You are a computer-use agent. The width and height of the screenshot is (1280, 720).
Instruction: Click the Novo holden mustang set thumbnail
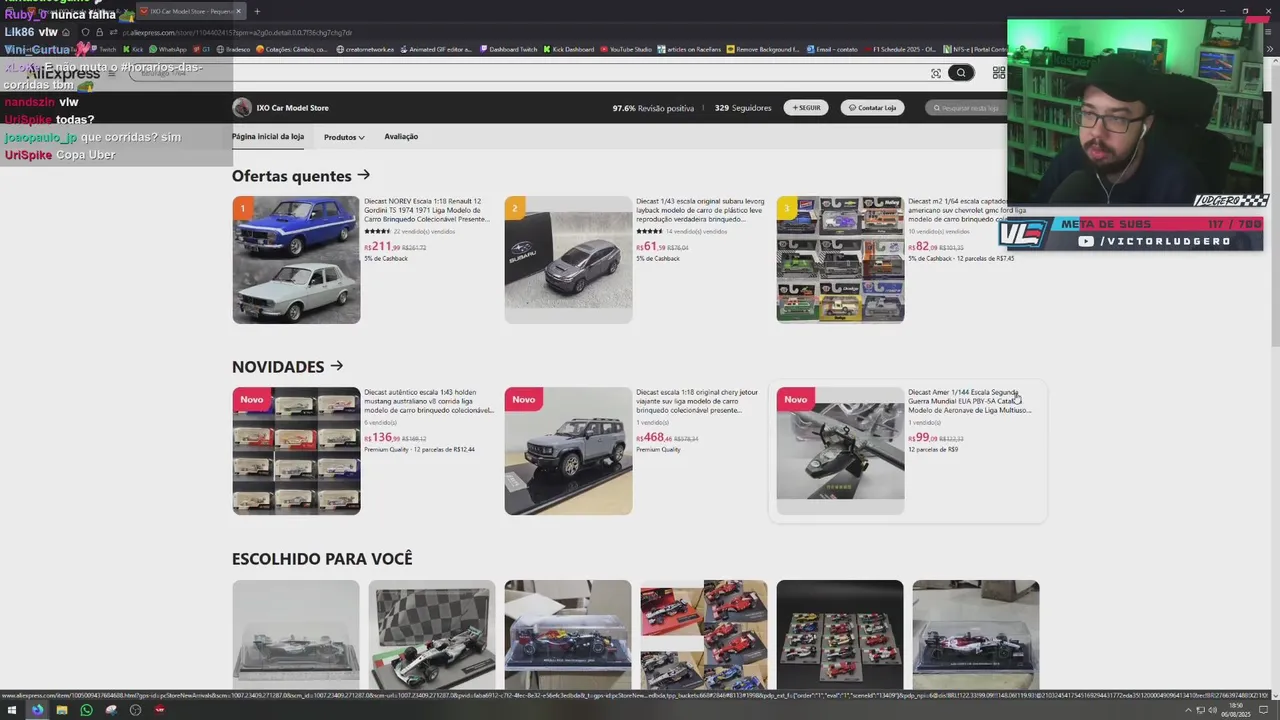point(296,451)
